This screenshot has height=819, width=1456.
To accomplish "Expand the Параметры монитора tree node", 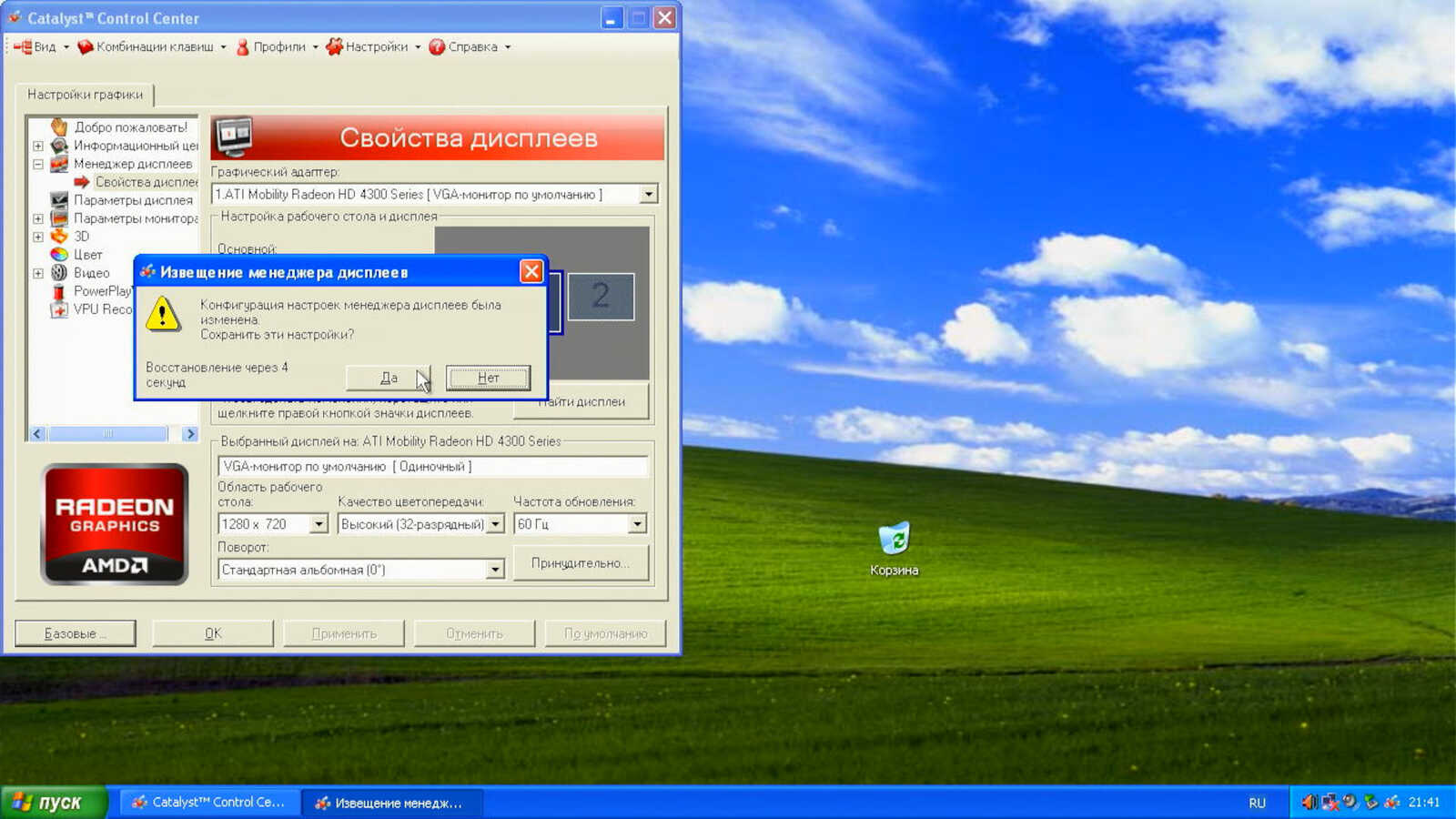I will [x=38, y=218].
